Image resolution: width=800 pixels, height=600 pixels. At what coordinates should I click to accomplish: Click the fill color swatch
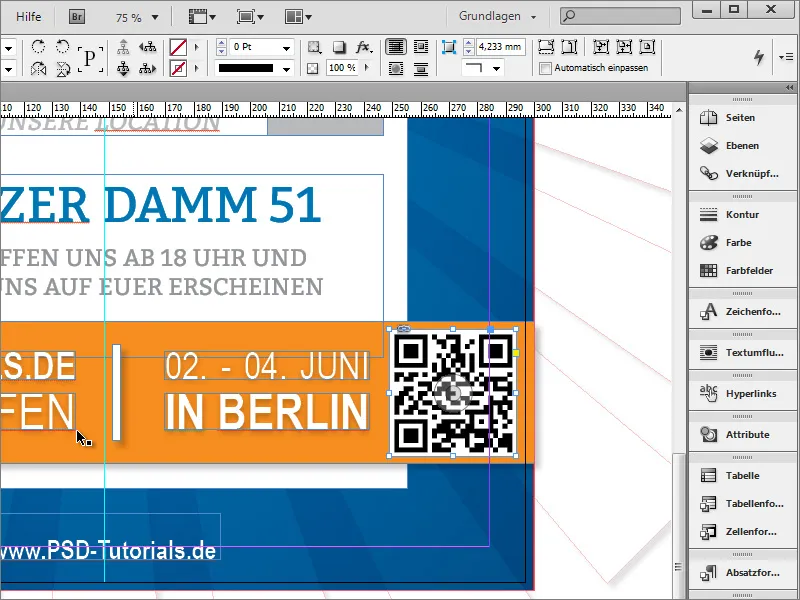pos(178,47)
